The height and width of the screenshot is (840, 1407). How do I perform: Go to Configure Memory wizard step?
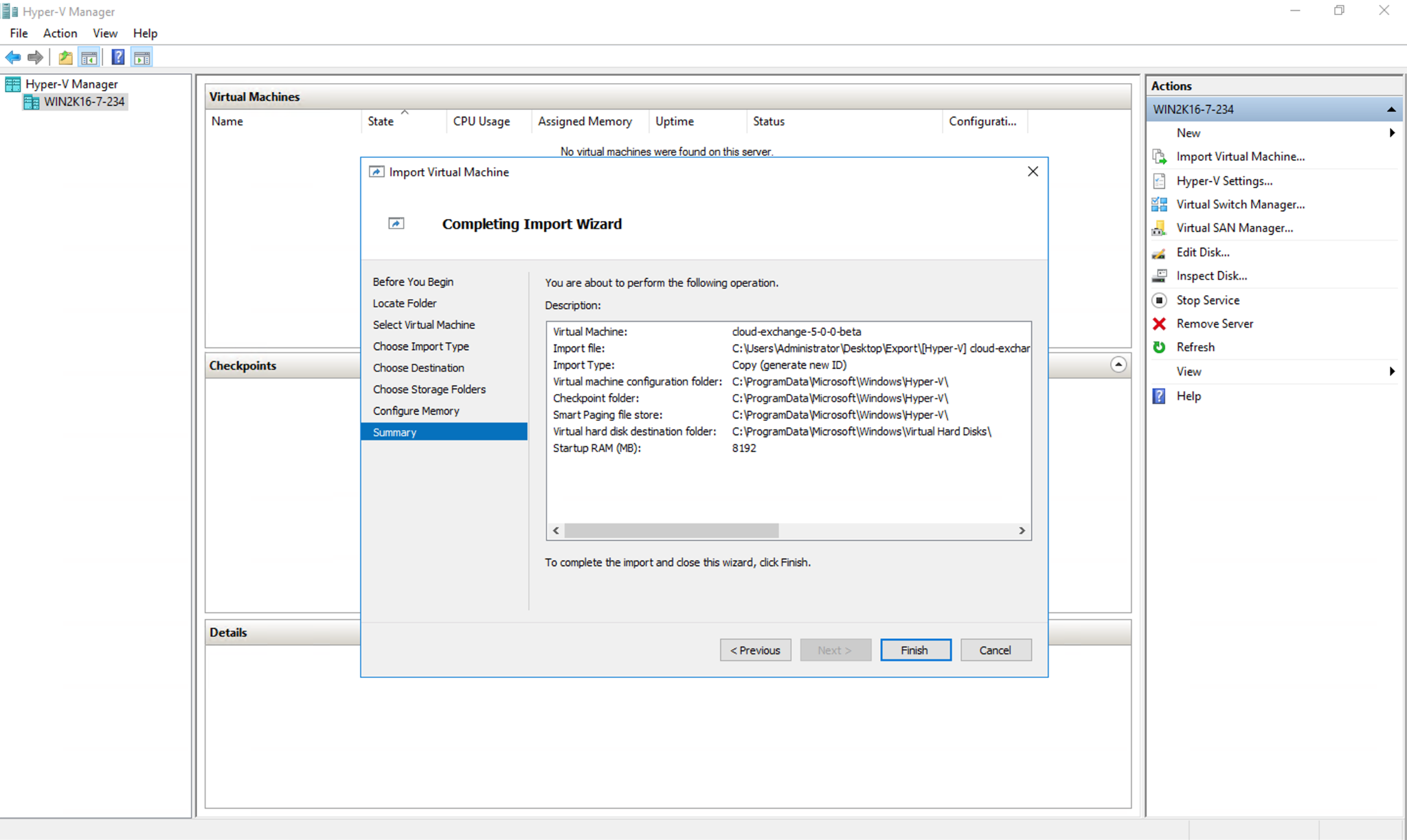(x=416, y=411)
